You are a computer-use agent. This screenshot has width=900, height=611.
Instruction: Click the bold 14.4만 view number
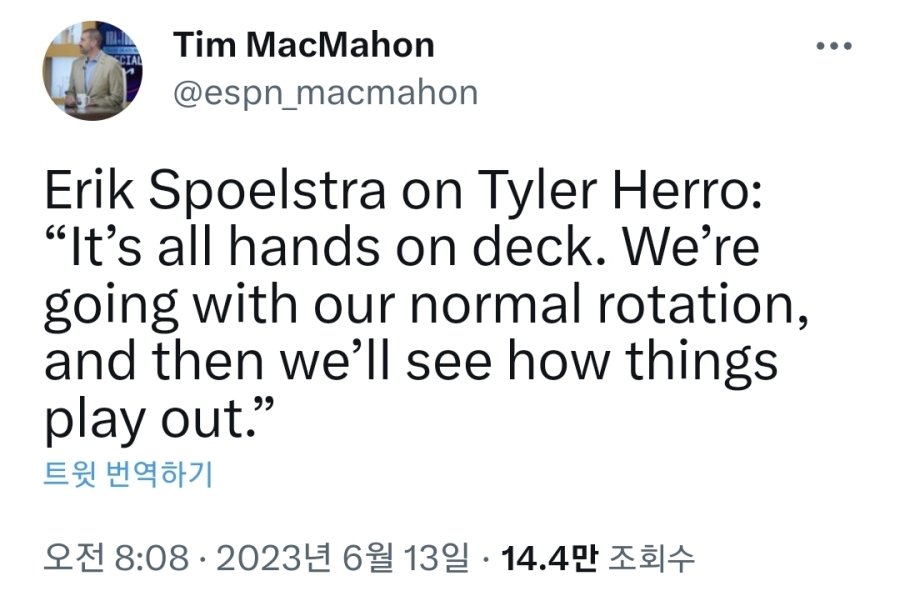549,557
